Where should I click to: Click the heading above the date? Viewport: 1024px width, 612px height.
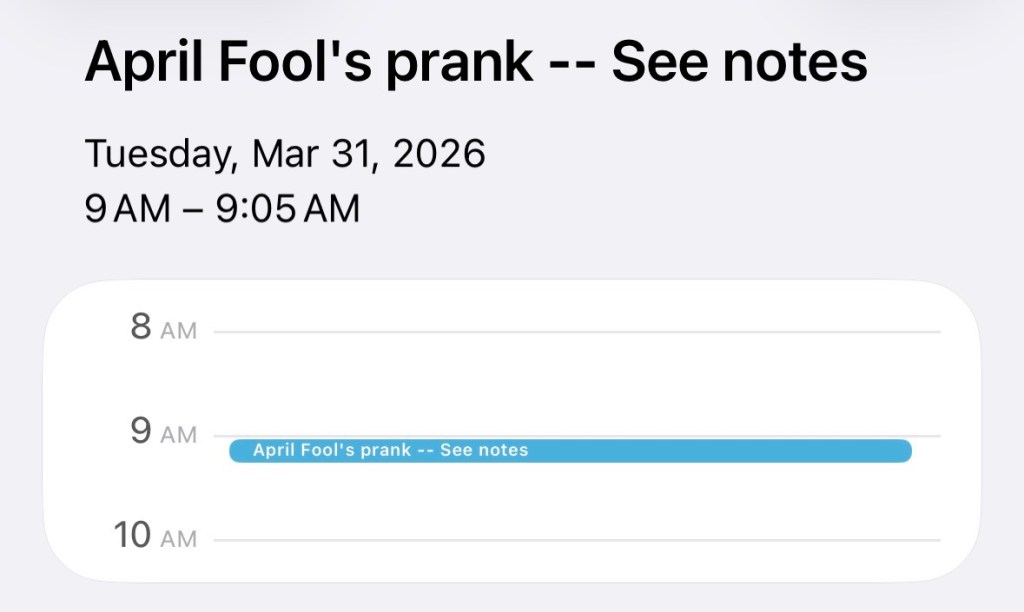(477, 62)
